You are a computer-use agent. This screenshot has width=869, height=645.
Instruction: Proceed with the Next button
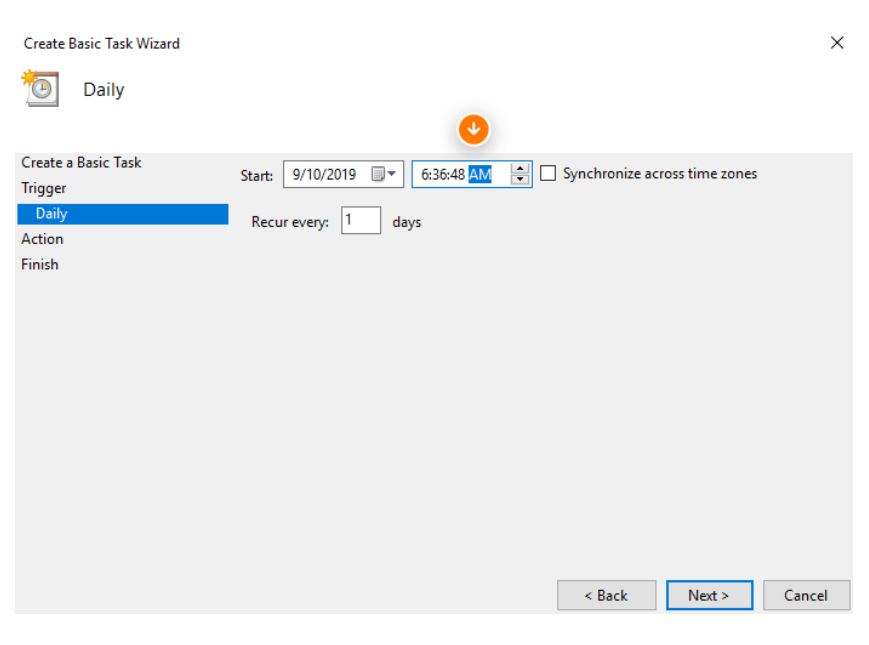[x=709, y=595]
